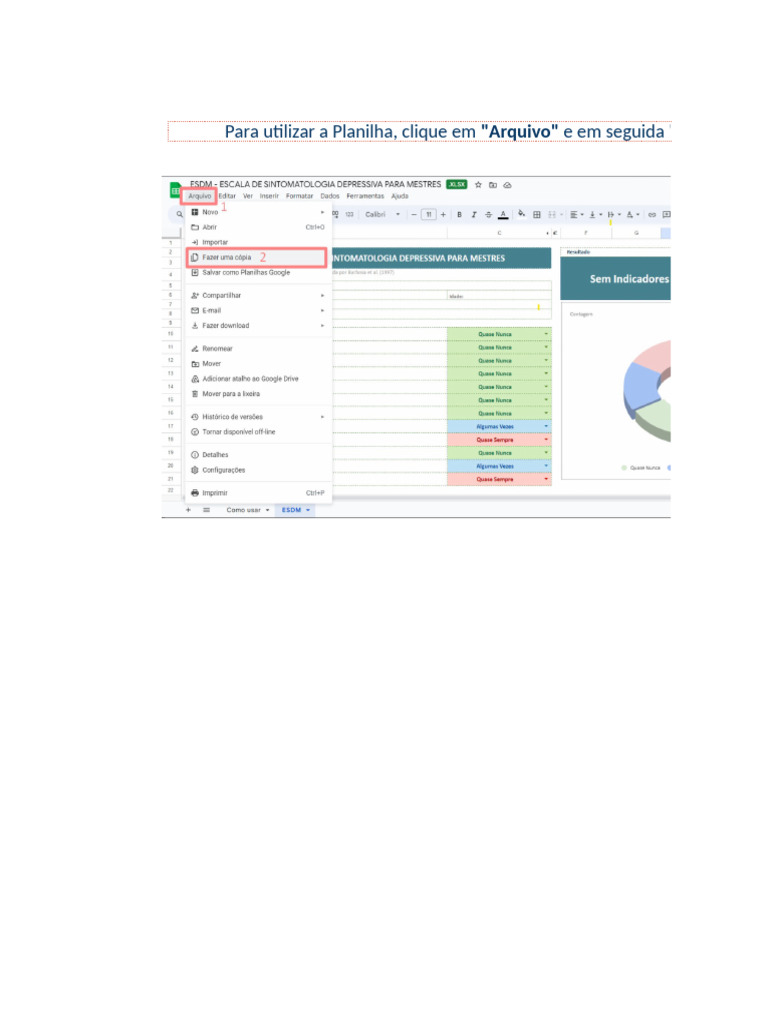Click the 123 number format button
768x1024 pixels.
tap(349, 214)
